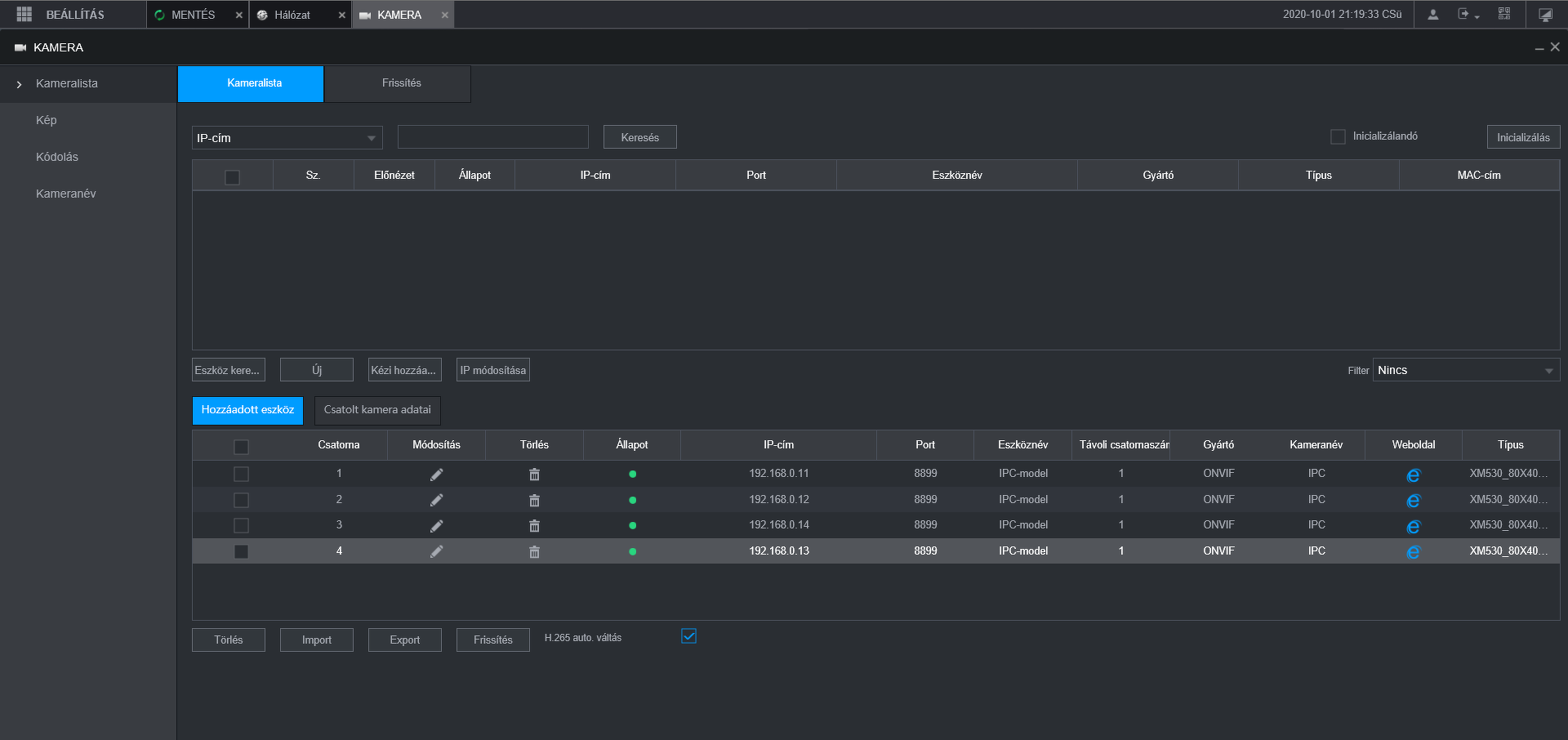Expand the Kameralista sidebar item

[67, 83]
